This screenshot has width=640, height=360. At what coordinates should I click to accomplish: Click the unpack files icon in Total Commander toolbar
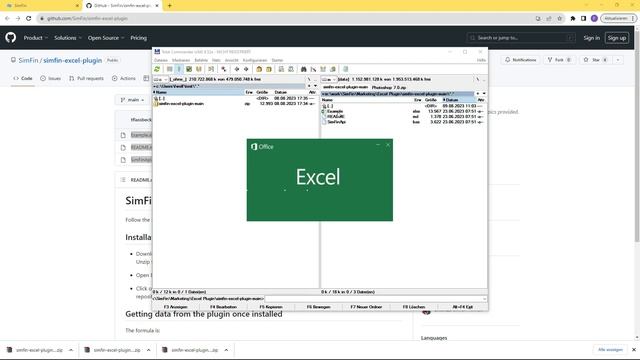269,69
